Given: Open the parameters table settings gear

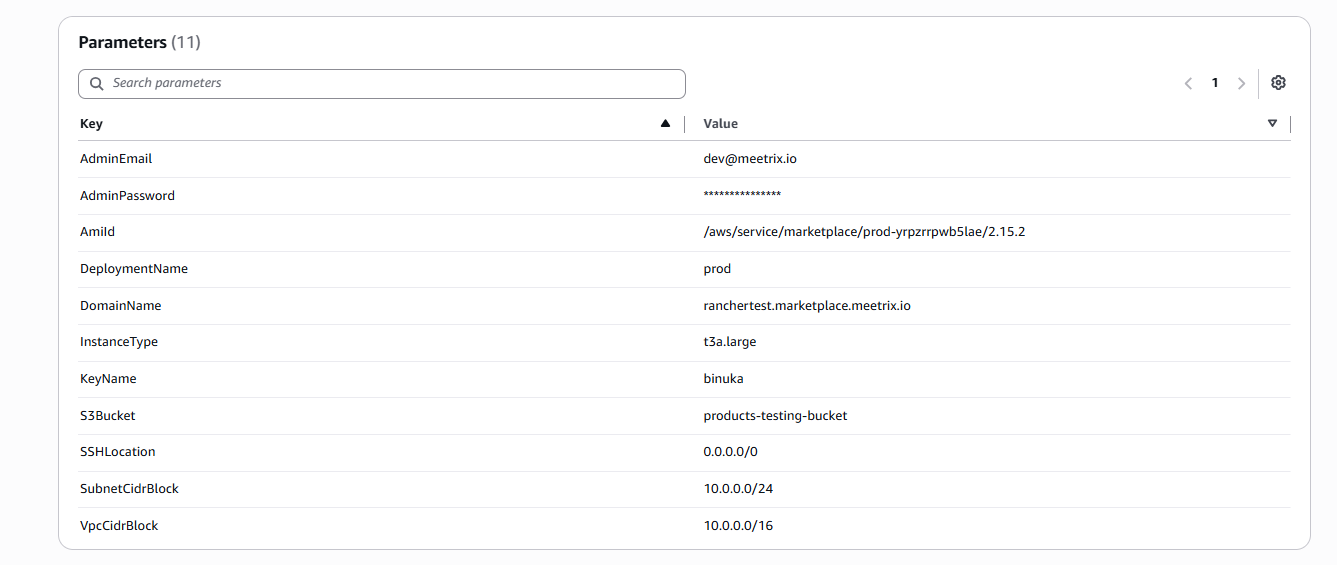Looking at the screenshot, I should [1278, 83].
